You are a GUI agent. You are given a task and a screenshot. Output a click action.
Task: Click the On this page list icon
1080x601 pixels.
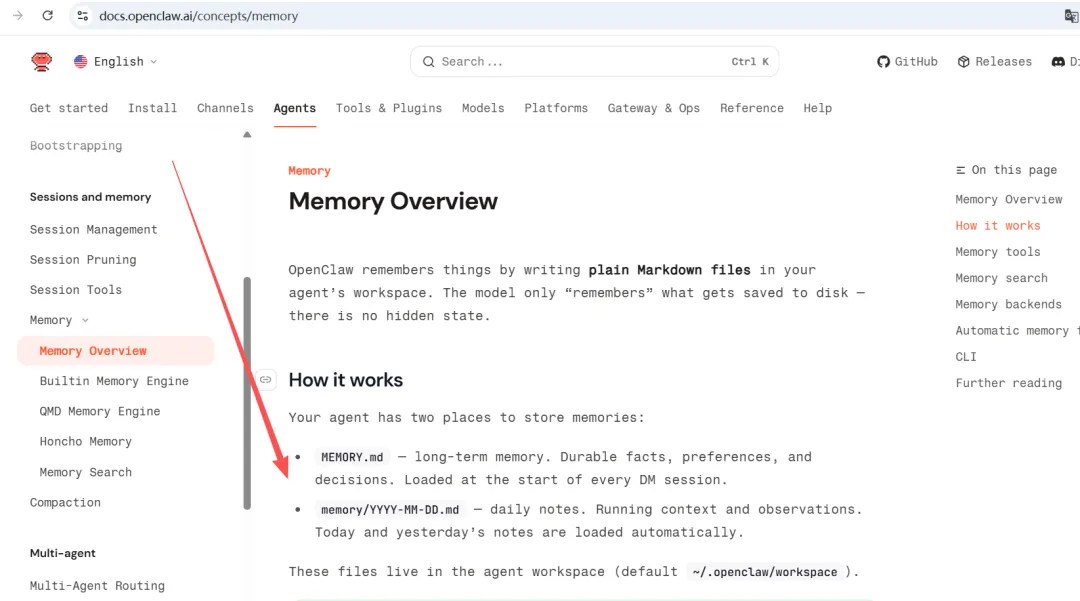click(x=960, y=170)
